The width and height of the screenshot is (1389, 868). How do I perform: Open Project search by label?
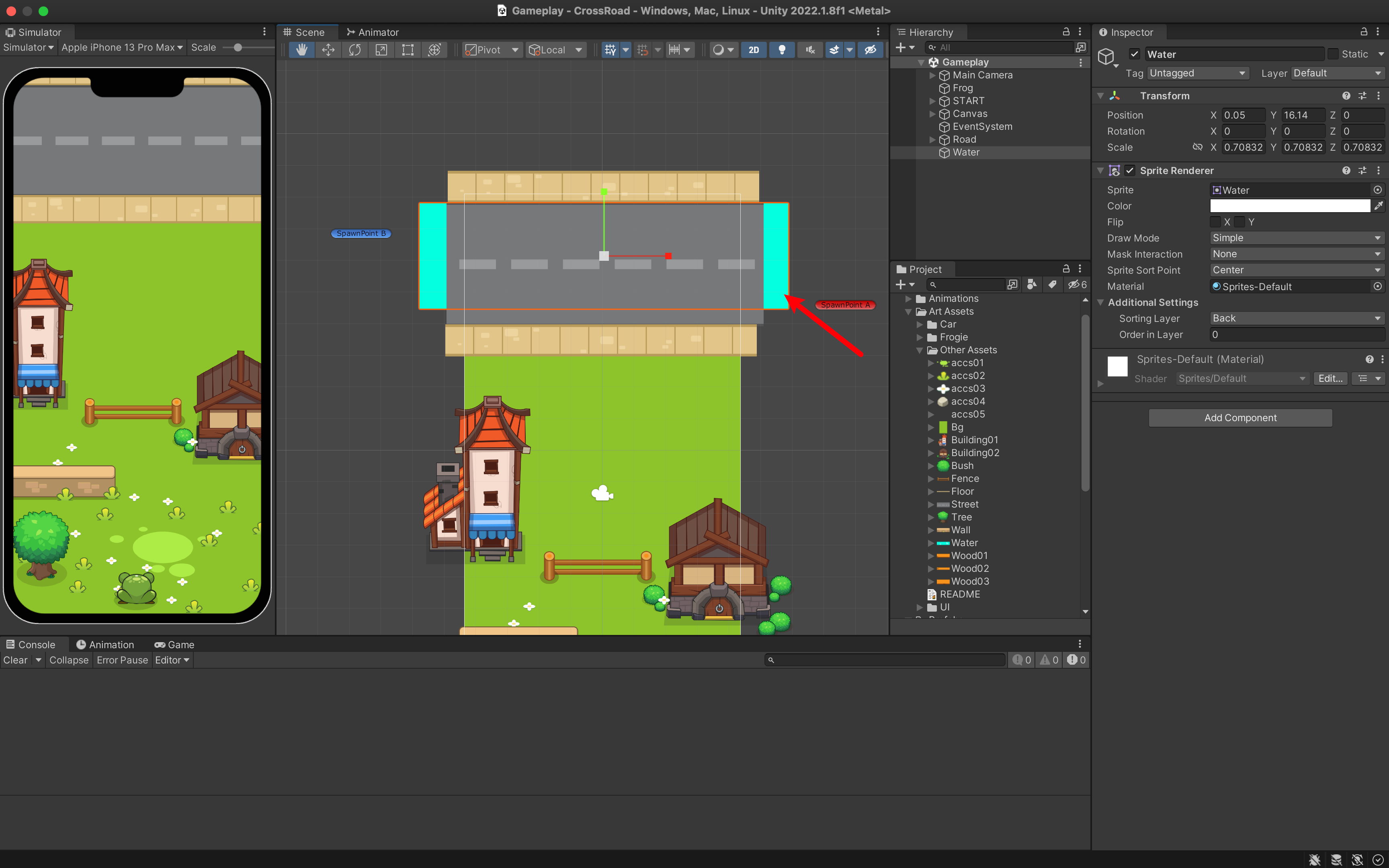pyautogui.click(x=1052, y=285)
